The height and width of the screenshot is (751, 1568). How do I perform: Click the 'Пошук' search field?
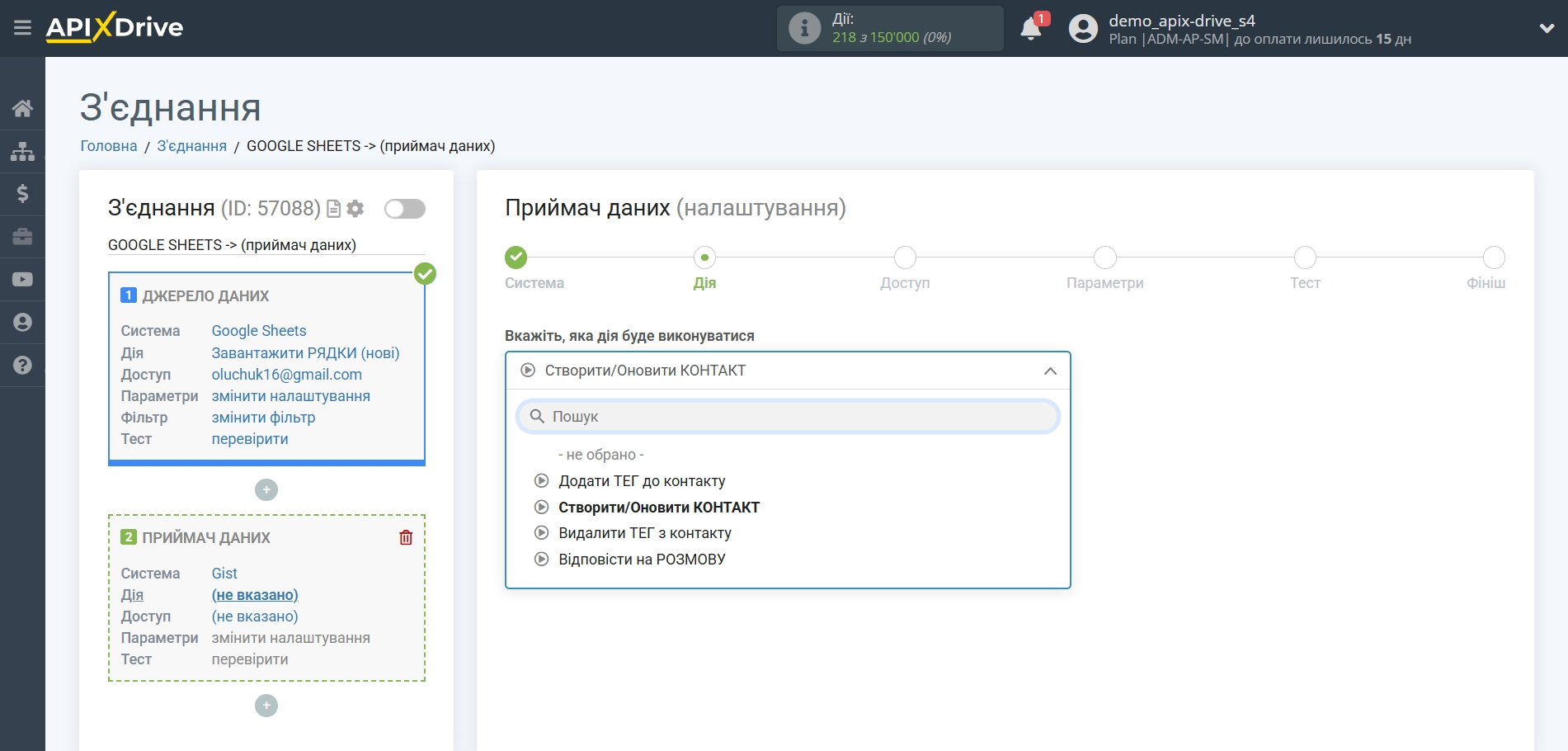coord(788,417)
